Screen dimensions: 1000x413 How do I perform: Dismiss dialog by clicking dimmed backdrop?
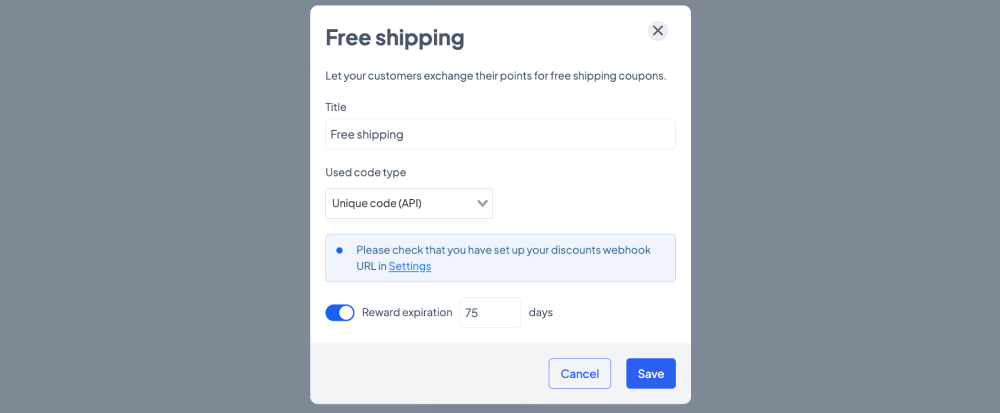tap(155, 206)
